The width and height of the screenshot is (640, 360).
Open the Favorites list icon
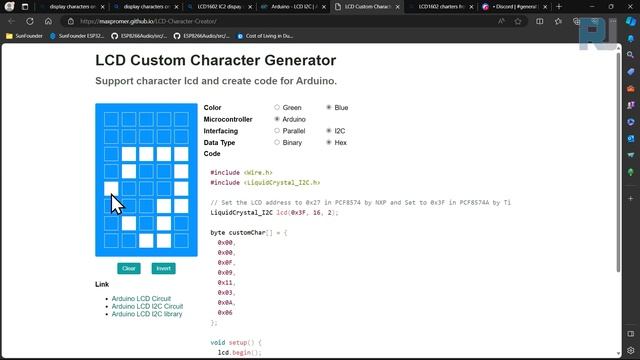click(558, 21)
